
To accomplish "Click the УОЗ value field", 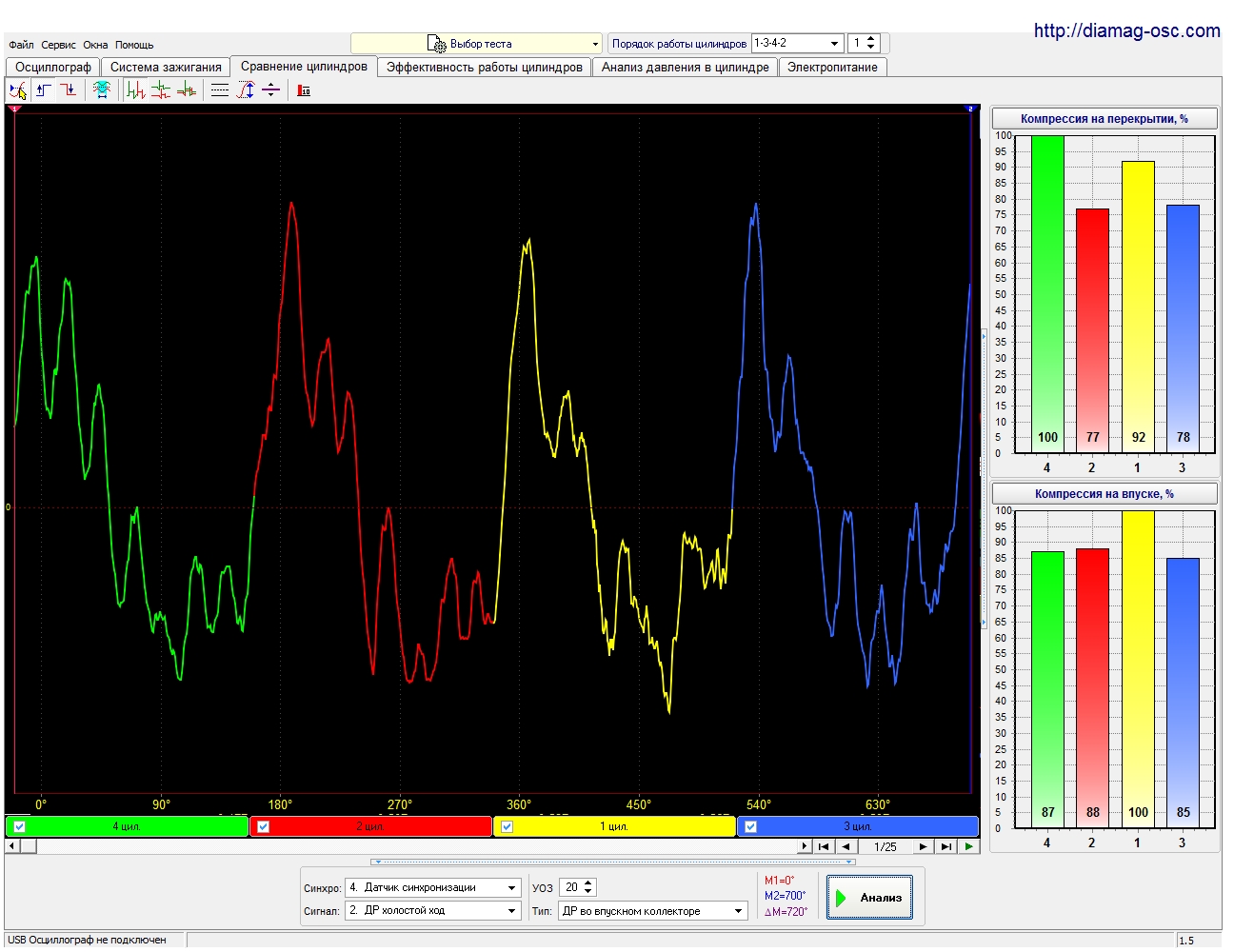I will pos(571,887).
